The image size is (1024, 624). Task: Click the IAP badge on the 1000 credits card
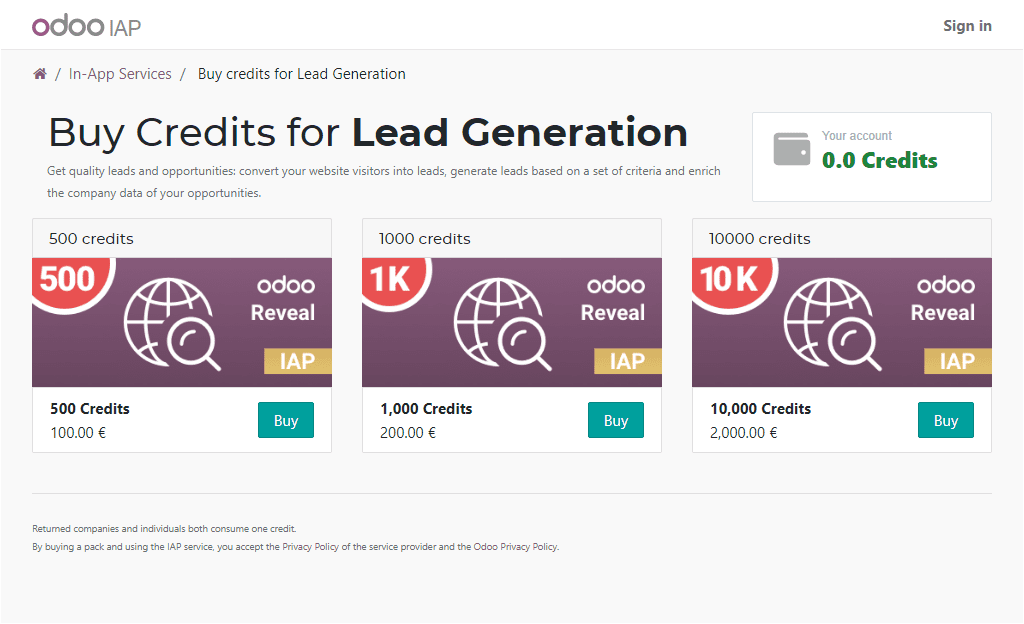pyautogui.click(x=627, y=360)
